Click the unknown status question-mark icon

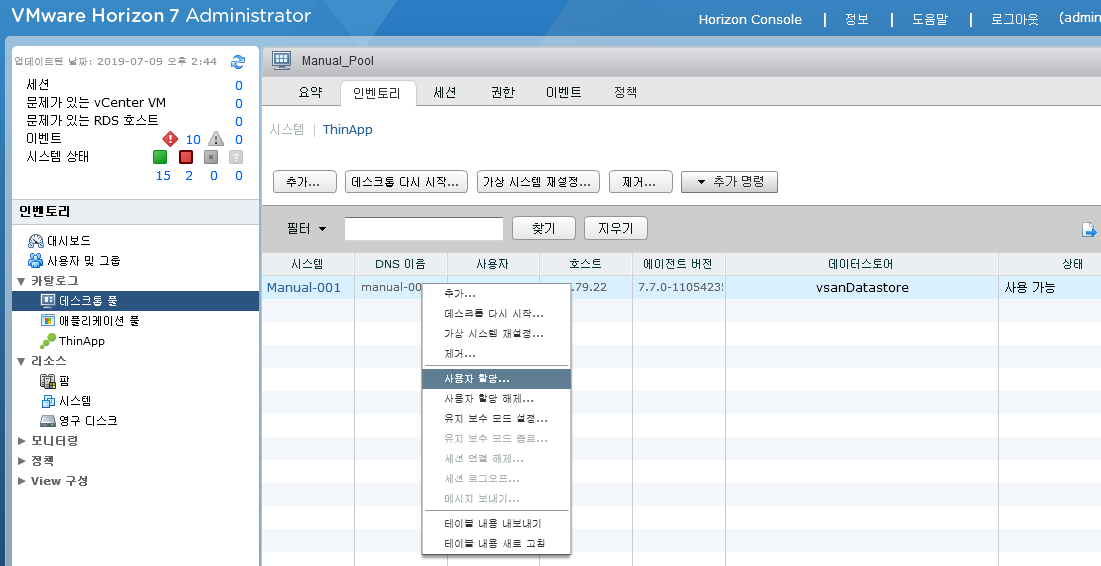point(236,157)
